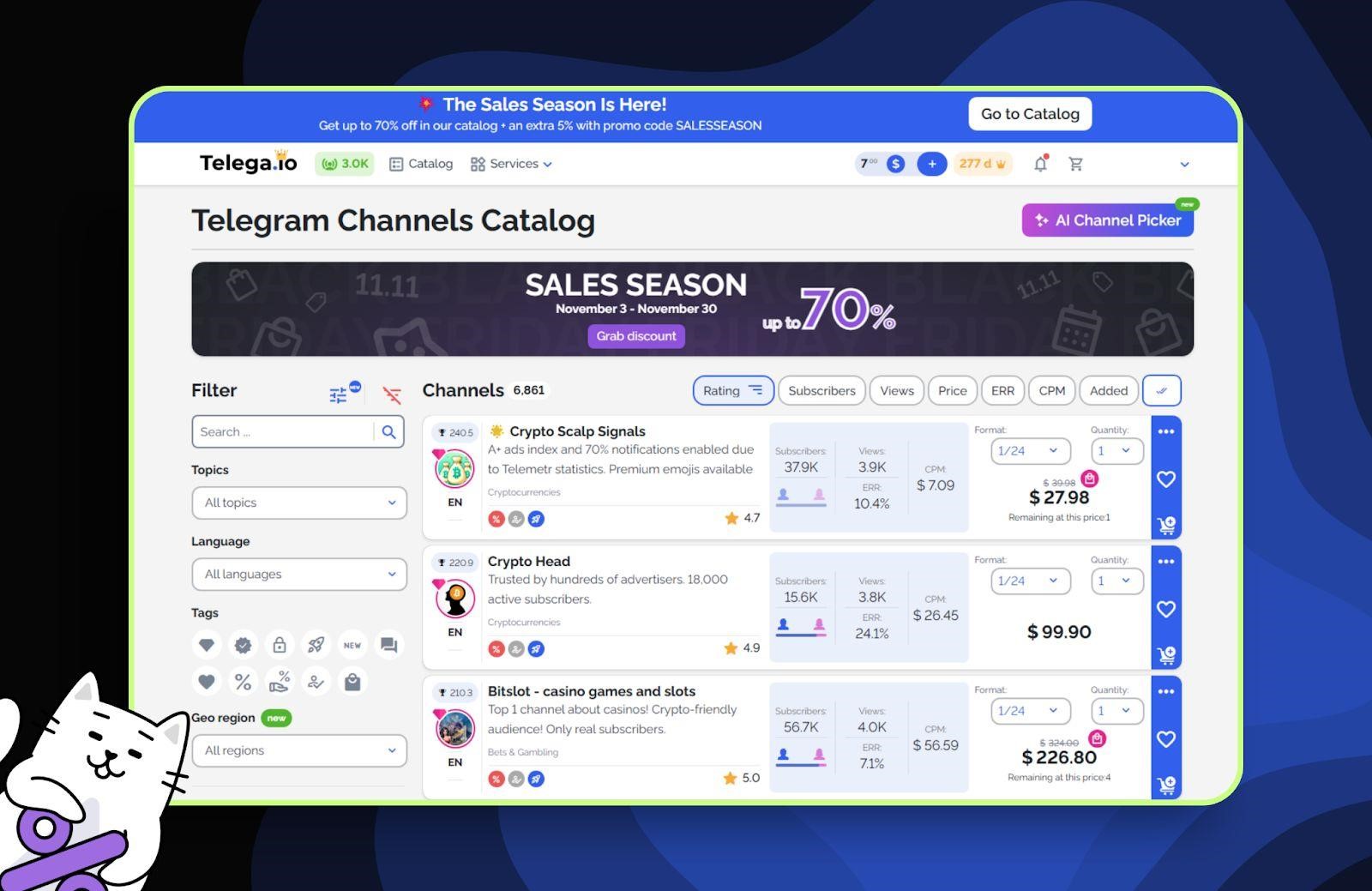Toggle the rocket tag filter
Image resolution: width=1372 pixels, height=891 pixels.
click(x=316, y=645)
